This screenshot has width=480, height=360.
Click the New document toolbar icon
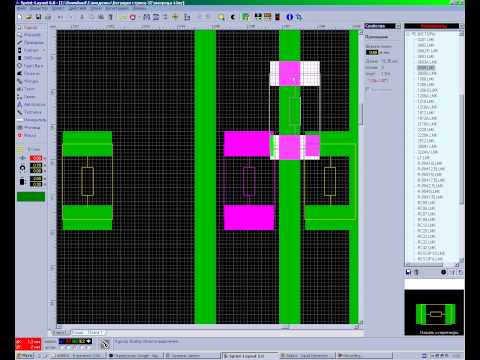pos(20,17)
